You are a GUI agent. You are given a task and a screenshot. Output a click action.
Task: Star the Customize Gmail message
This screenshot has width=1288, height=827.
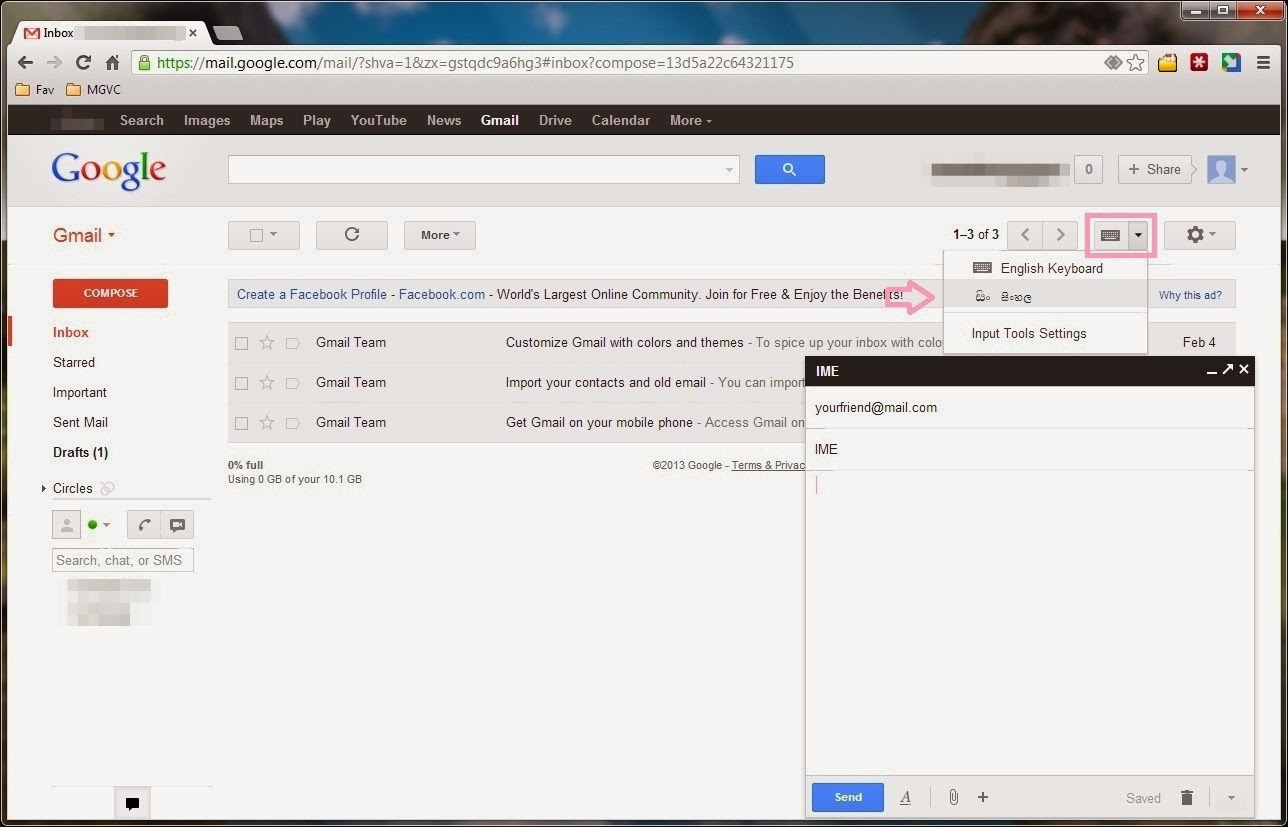[x=266, y=342]
